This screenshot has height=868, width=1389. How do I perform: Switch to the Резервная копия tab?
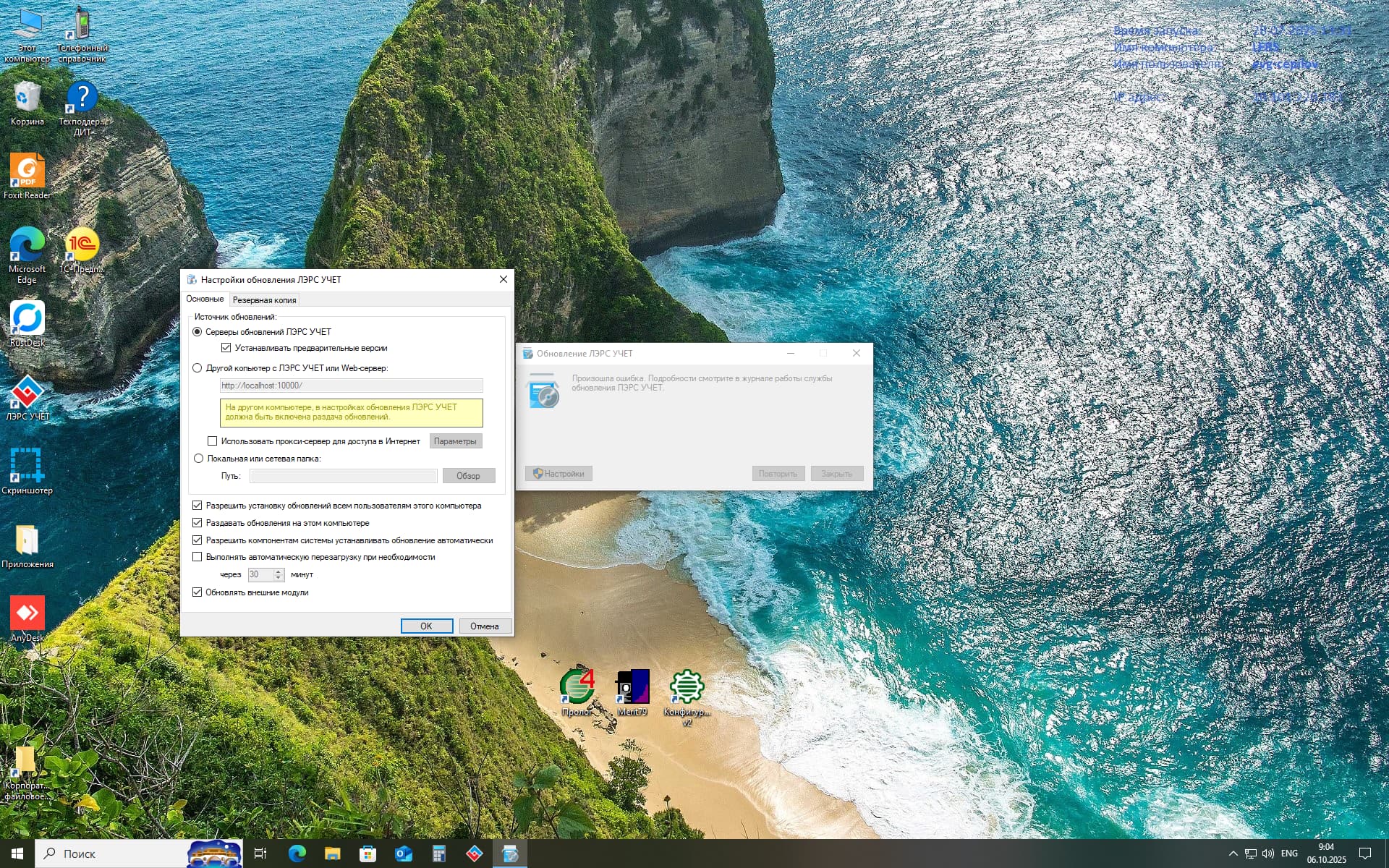tap(264, 299)
